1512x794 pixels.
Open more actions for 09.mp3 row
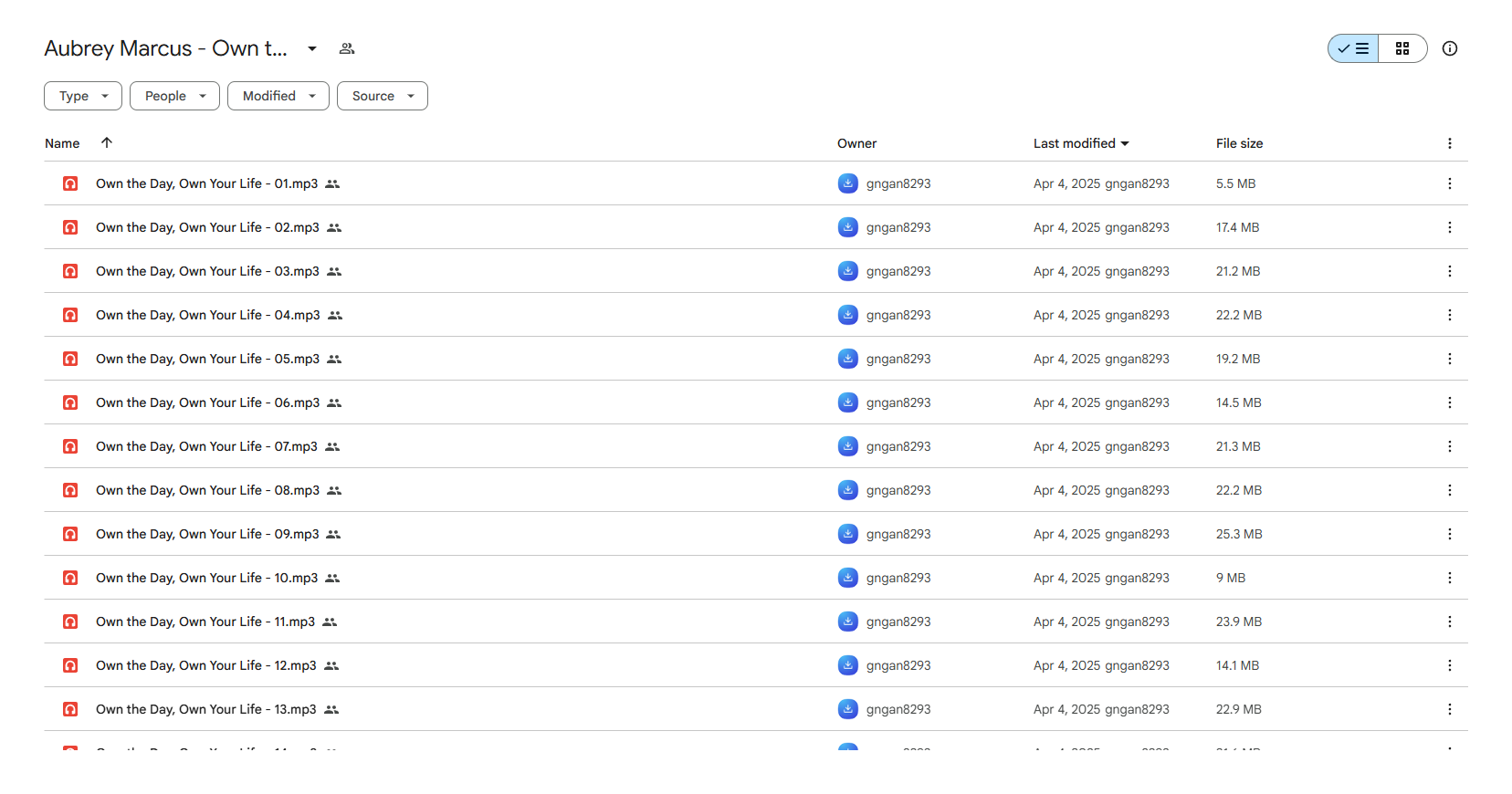pos(1449,534)
